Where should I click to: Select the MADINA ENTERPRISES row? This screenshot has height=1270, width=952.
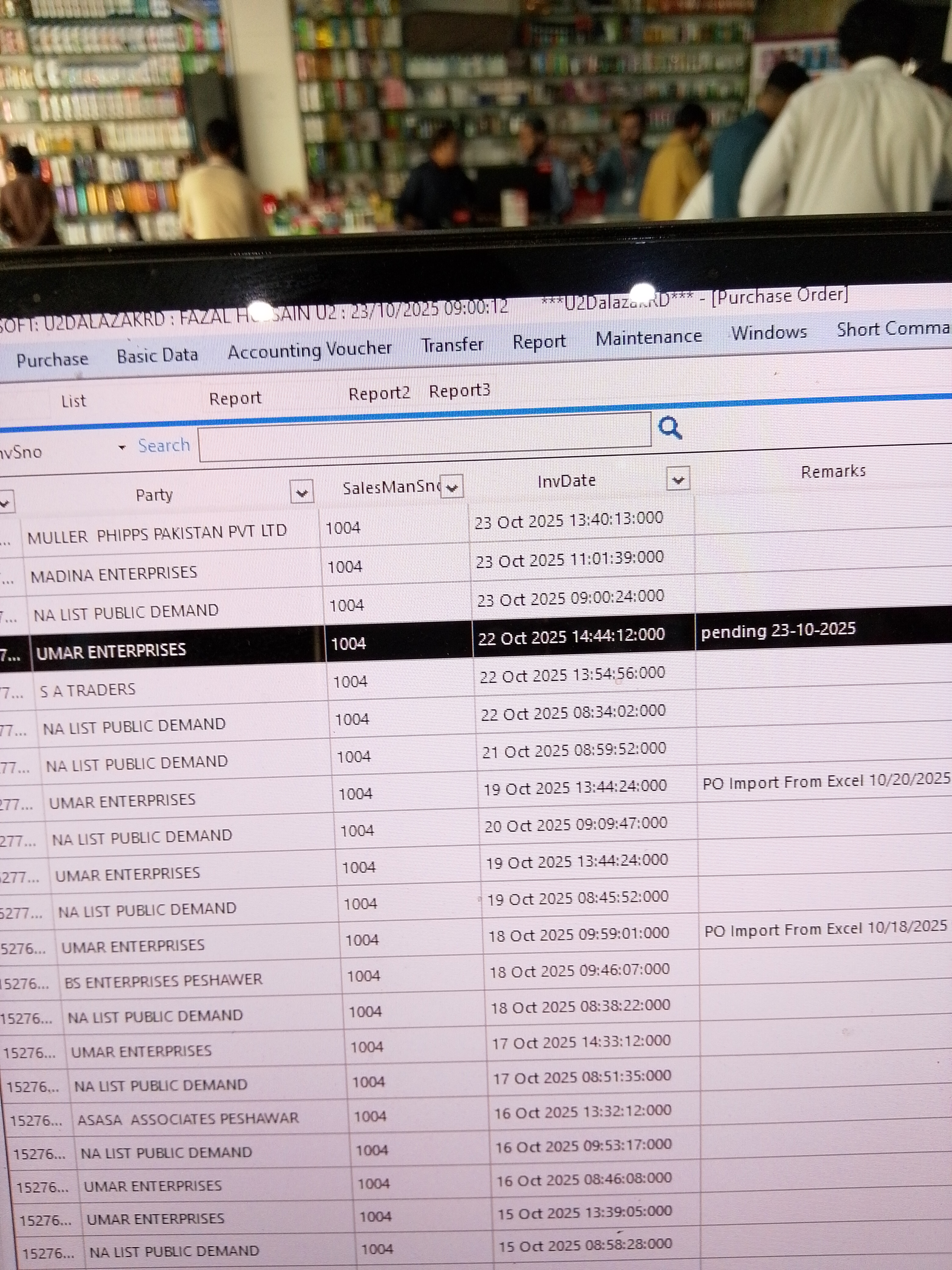click(x=114, y=574)
